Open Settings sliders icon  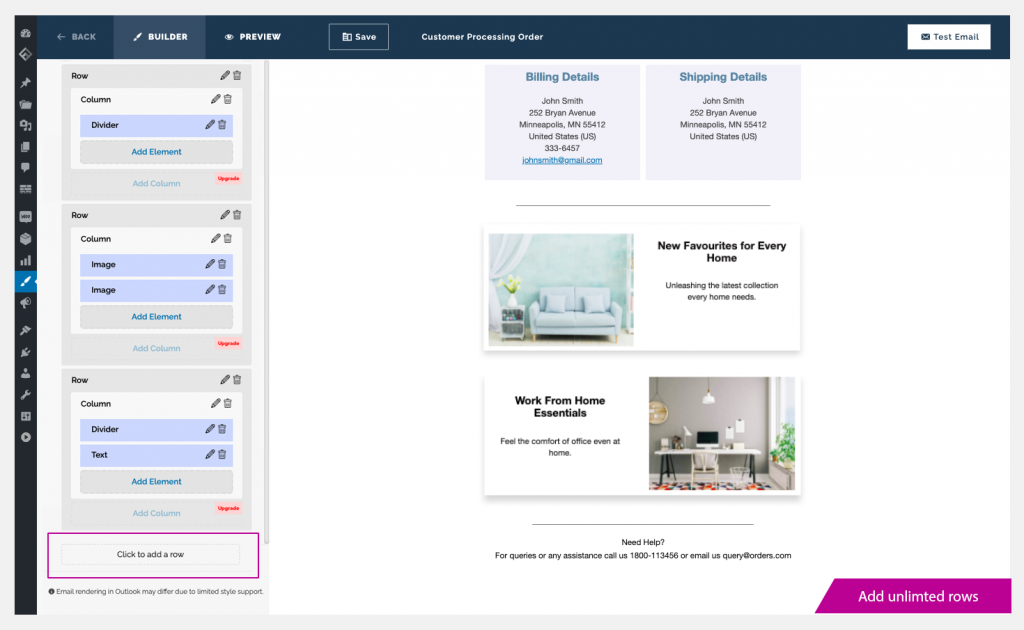click(25, 417)
